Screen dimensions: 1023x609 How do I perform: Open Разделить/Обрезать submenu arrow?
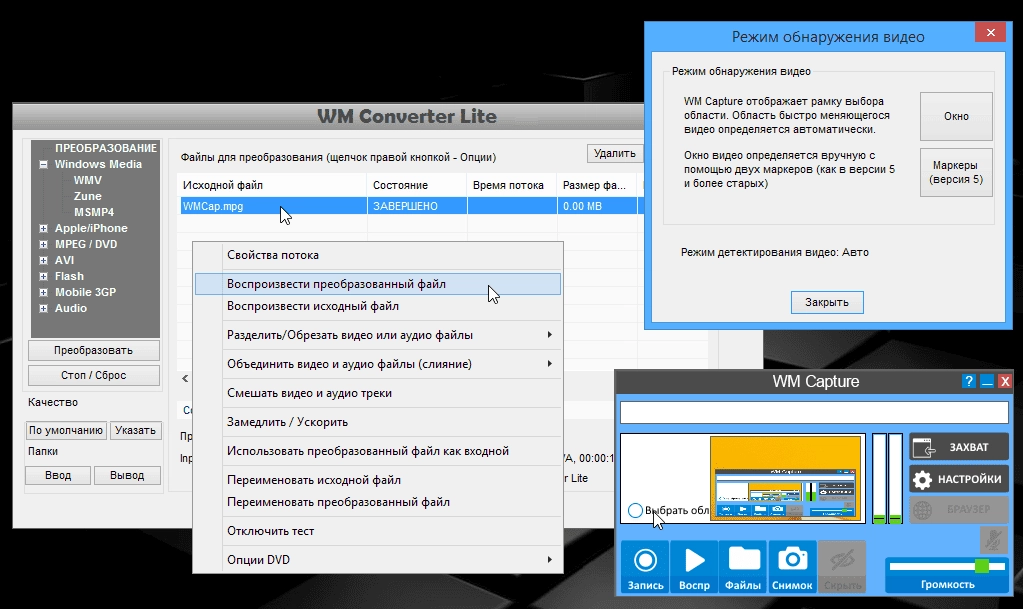(549, 335)
